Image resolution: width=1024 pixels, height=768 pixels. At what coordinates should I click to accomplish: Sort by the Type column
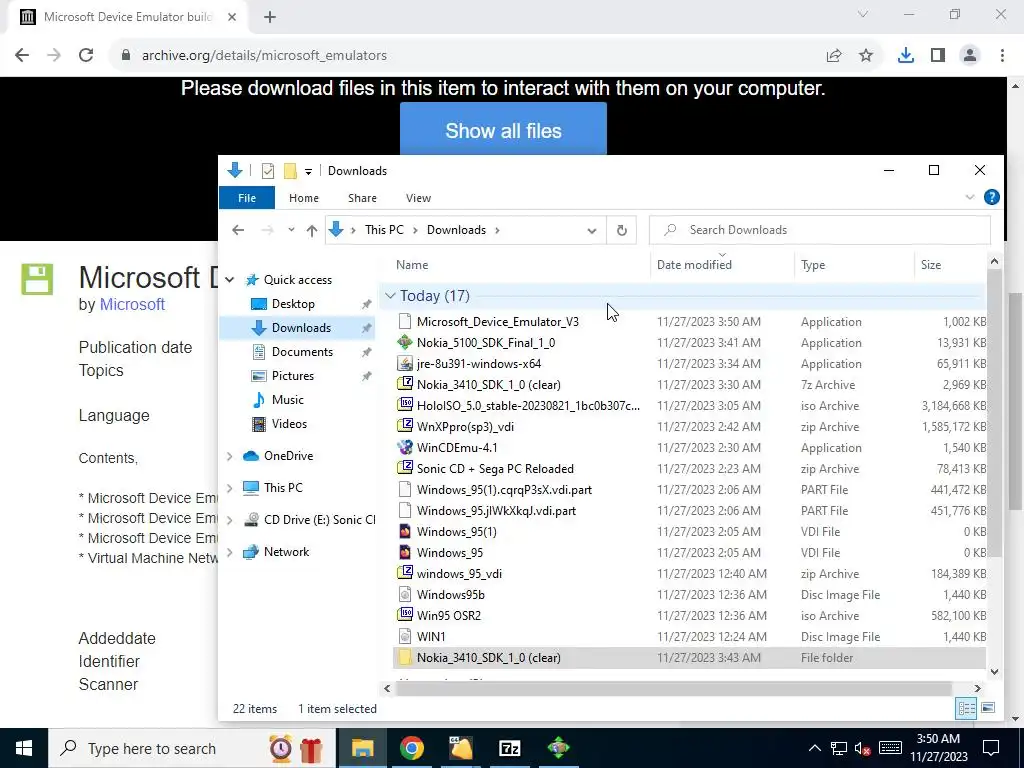[x=813, y=264]
